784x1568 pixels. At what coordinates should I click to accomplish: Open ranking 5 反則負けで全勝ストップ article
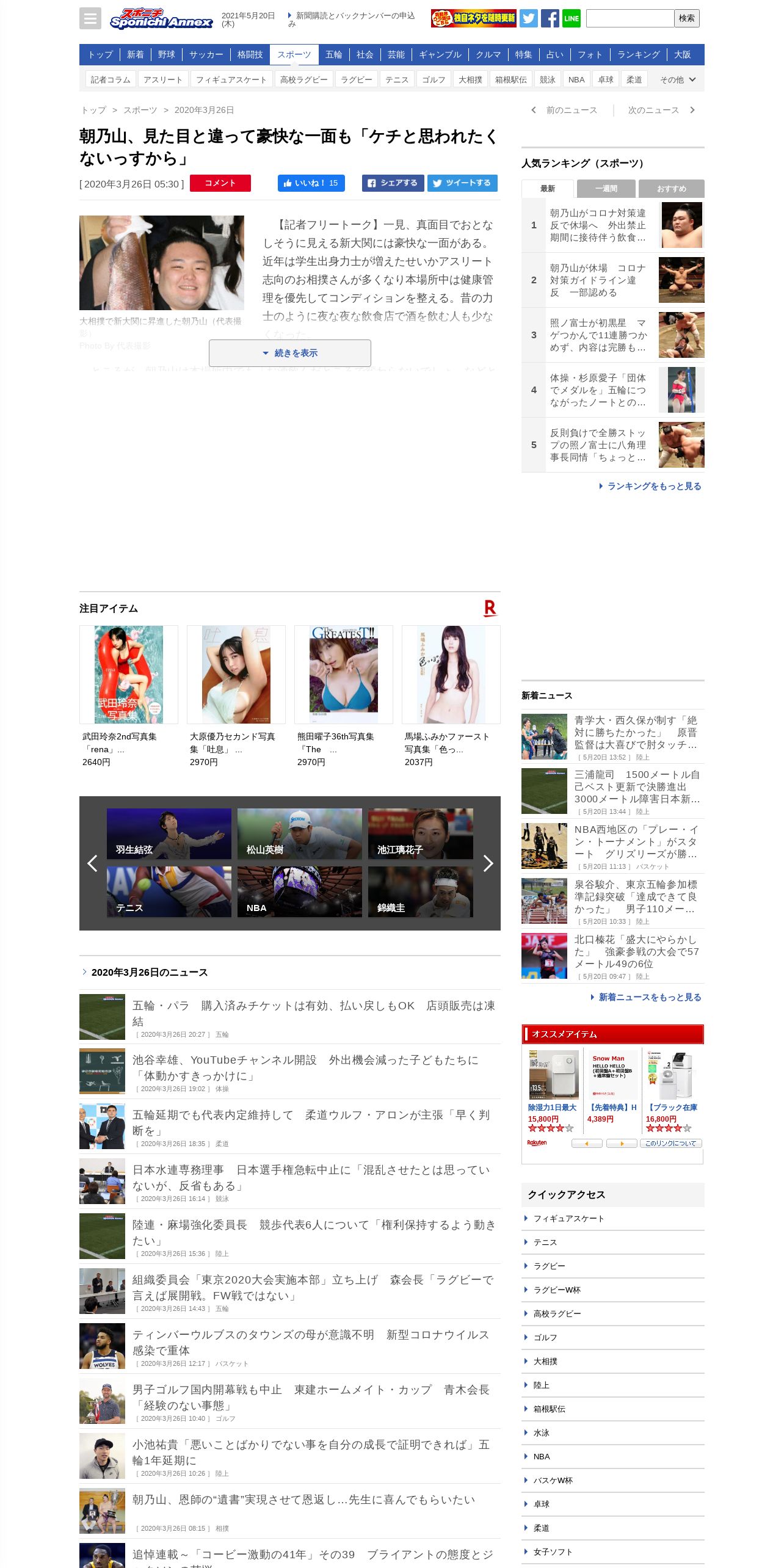click(613, 445)
